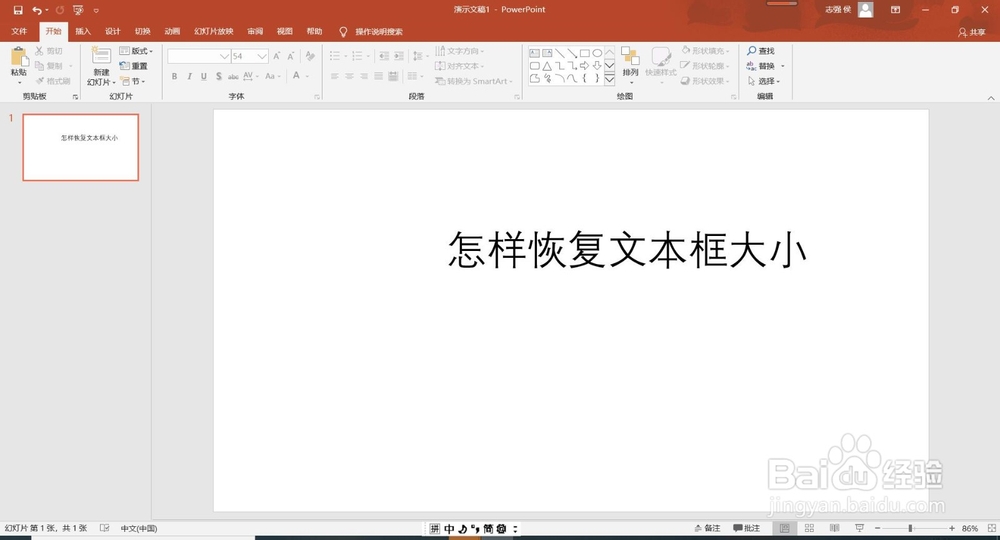Screen dimensions: 1000x540
Task: Select the text box shape in gallery
Action: coord(534,53)
